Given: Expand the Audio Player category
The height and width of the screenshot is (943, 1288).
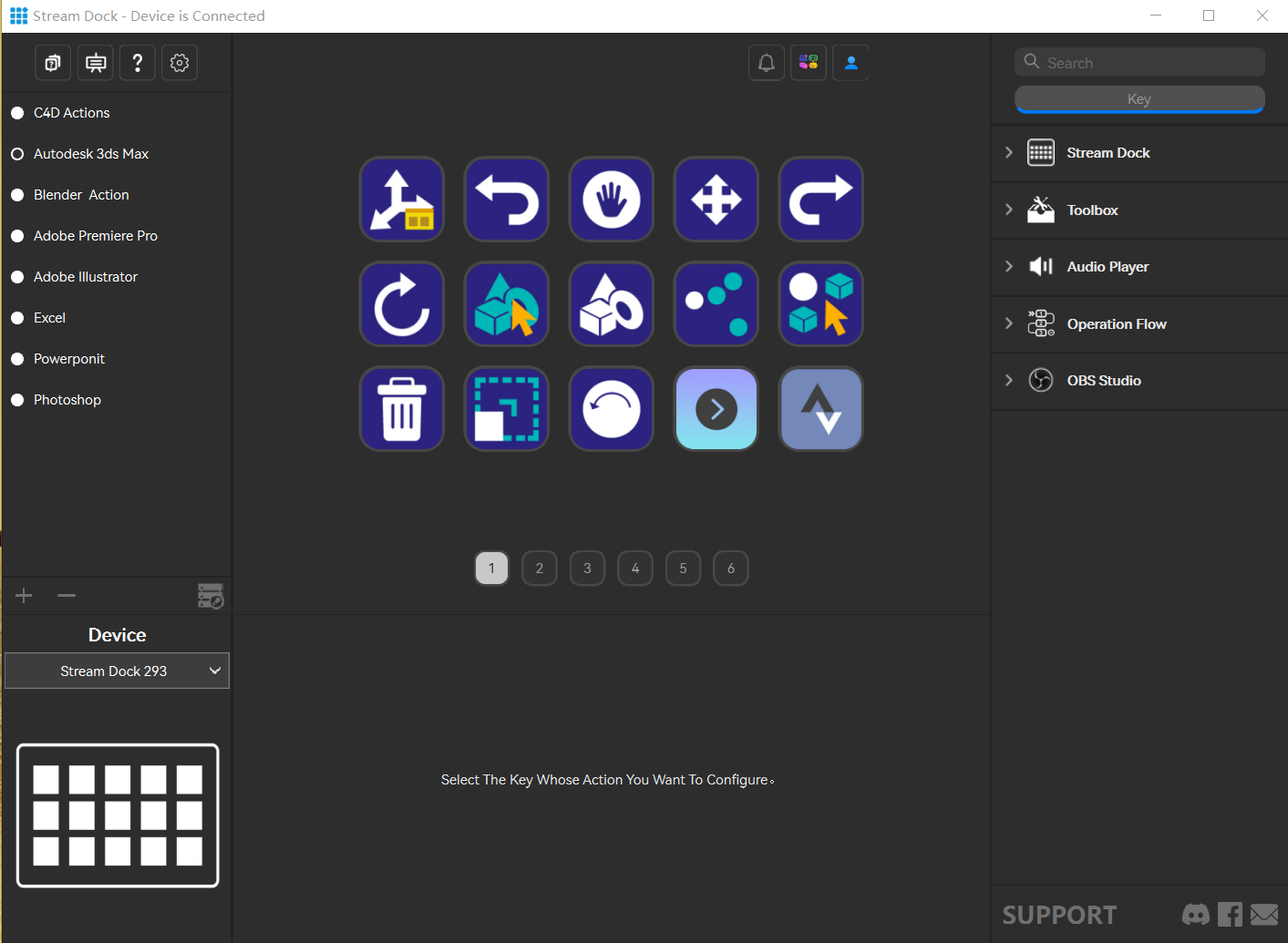Looking at the screenshot, I should pyautogui.click(x=1139, y=267).
